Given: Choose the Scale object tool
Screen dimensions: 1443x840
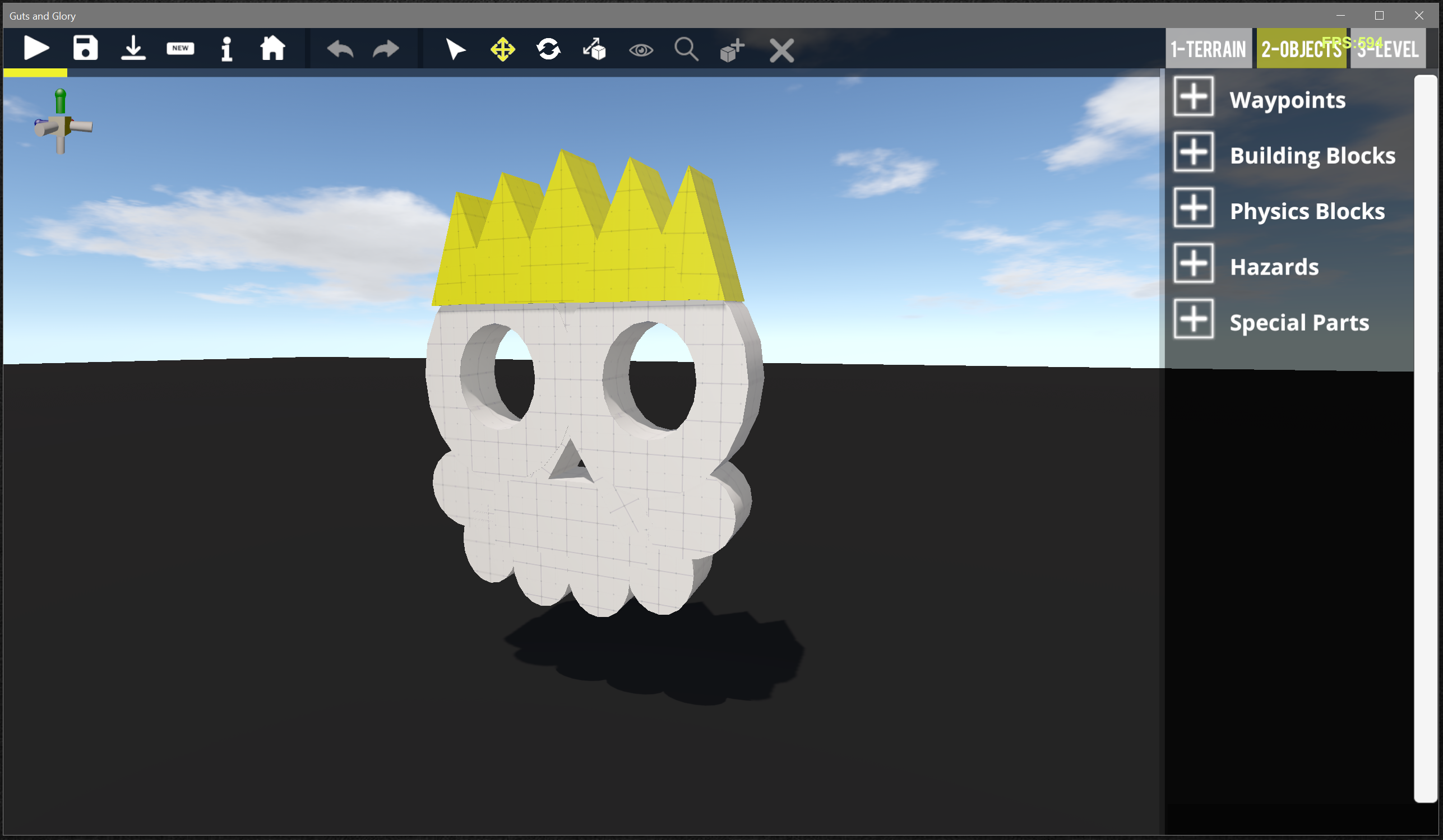Looking at the screenshot, I should 594,49.
